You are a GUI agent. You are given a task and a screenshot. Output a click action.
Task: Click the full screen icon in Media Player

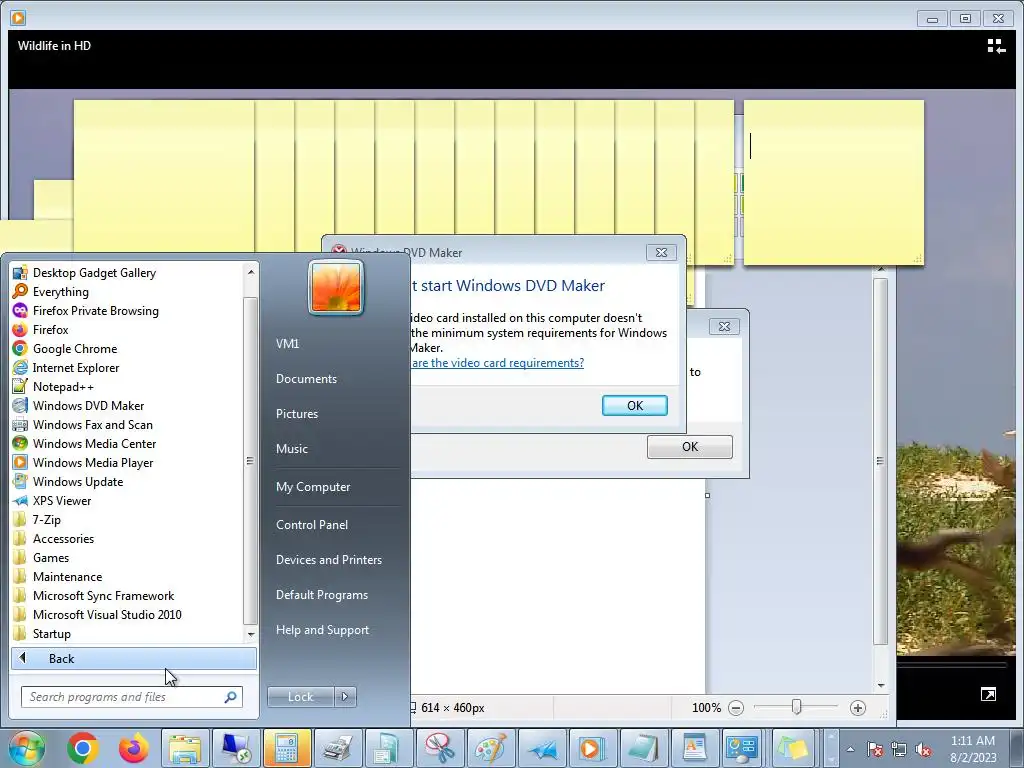988,694
